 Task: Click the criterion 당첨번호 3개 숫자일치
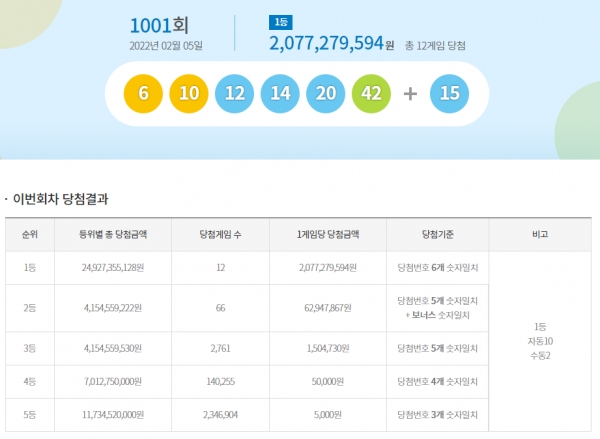pyautogui.click(x=438, y=415)
